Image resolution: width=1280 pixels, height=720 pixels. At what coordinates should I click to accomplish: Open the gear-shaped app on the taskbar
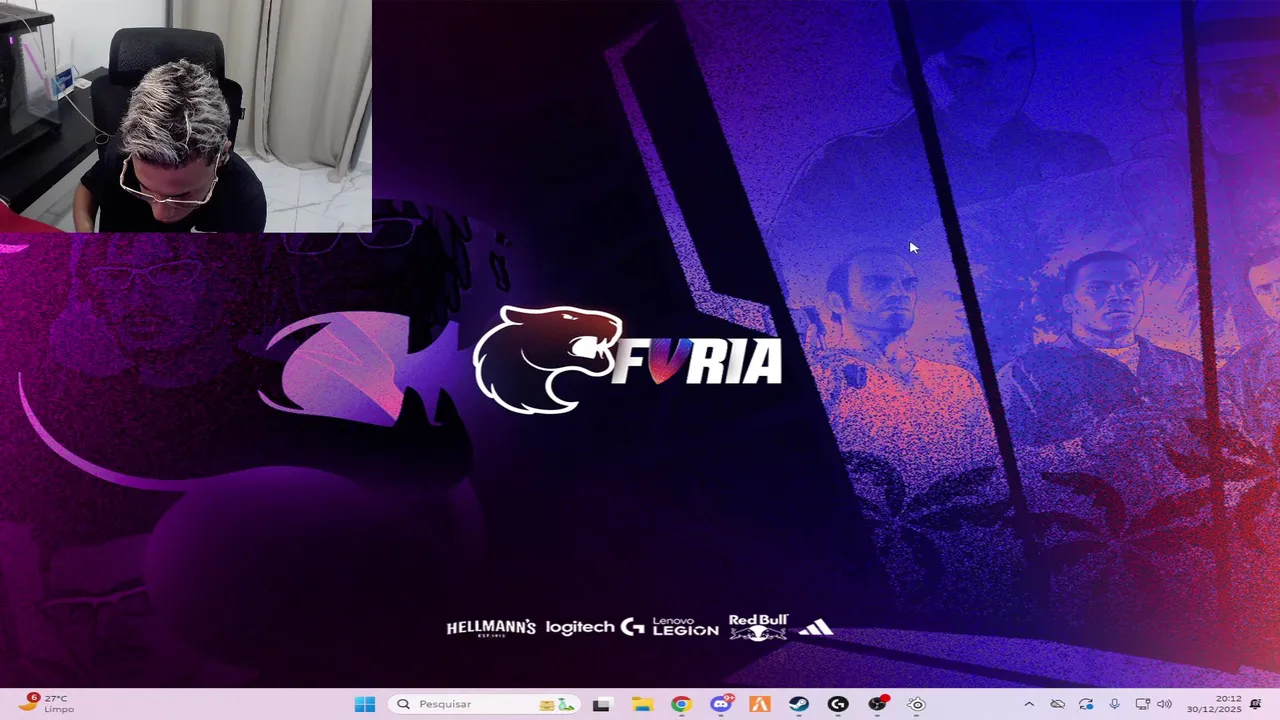click(x=917, y=704)
